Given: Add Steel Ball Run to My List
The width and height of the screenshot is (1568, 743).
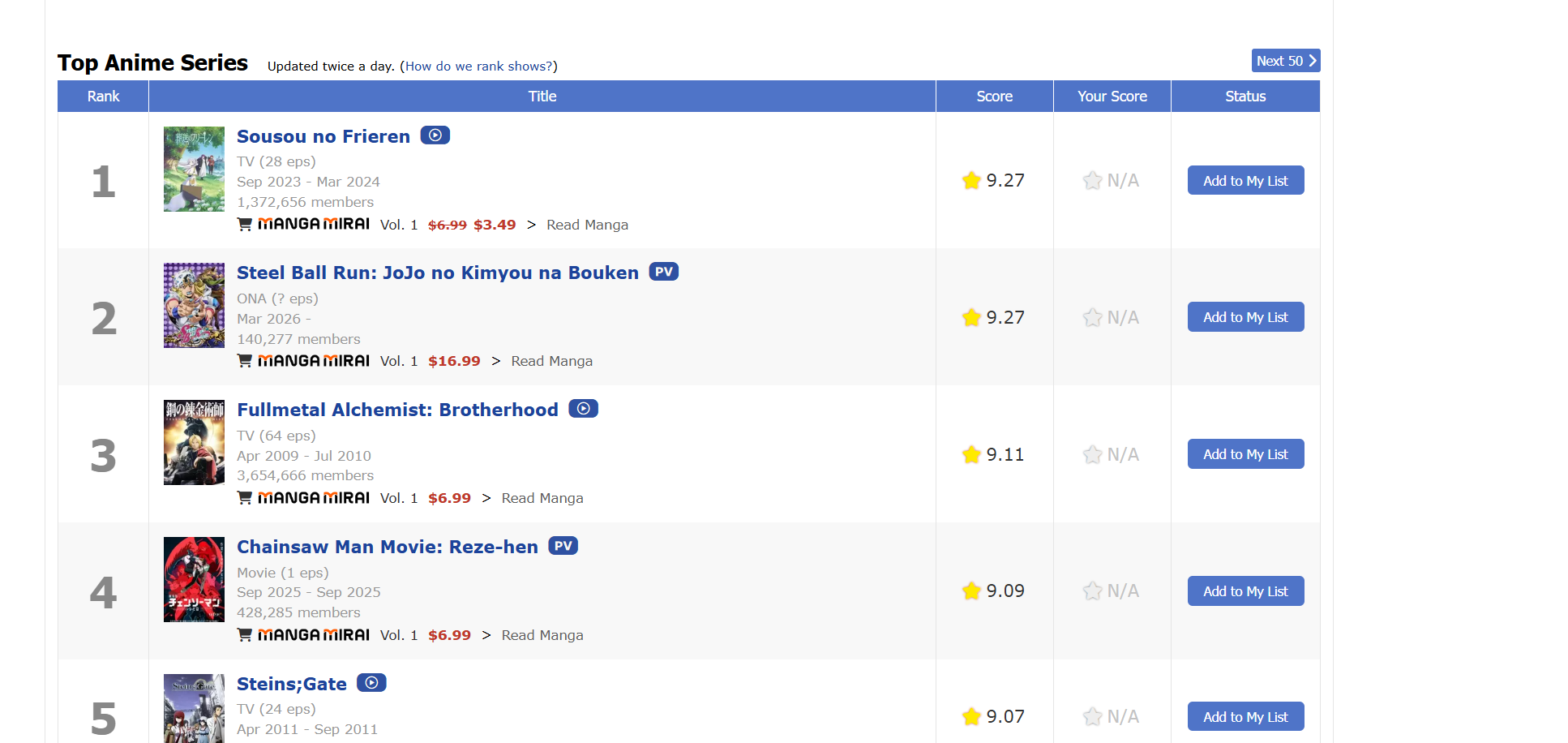Looking at the screenshot, I should pos(1245,317).
